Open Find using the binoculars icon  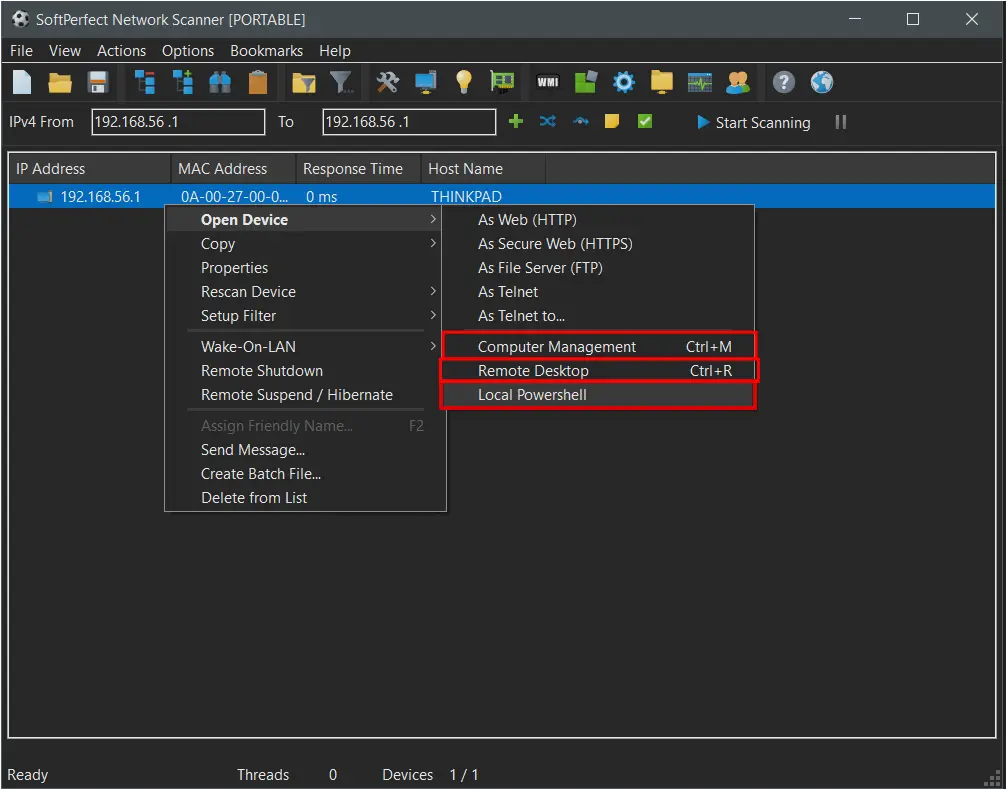220,82
